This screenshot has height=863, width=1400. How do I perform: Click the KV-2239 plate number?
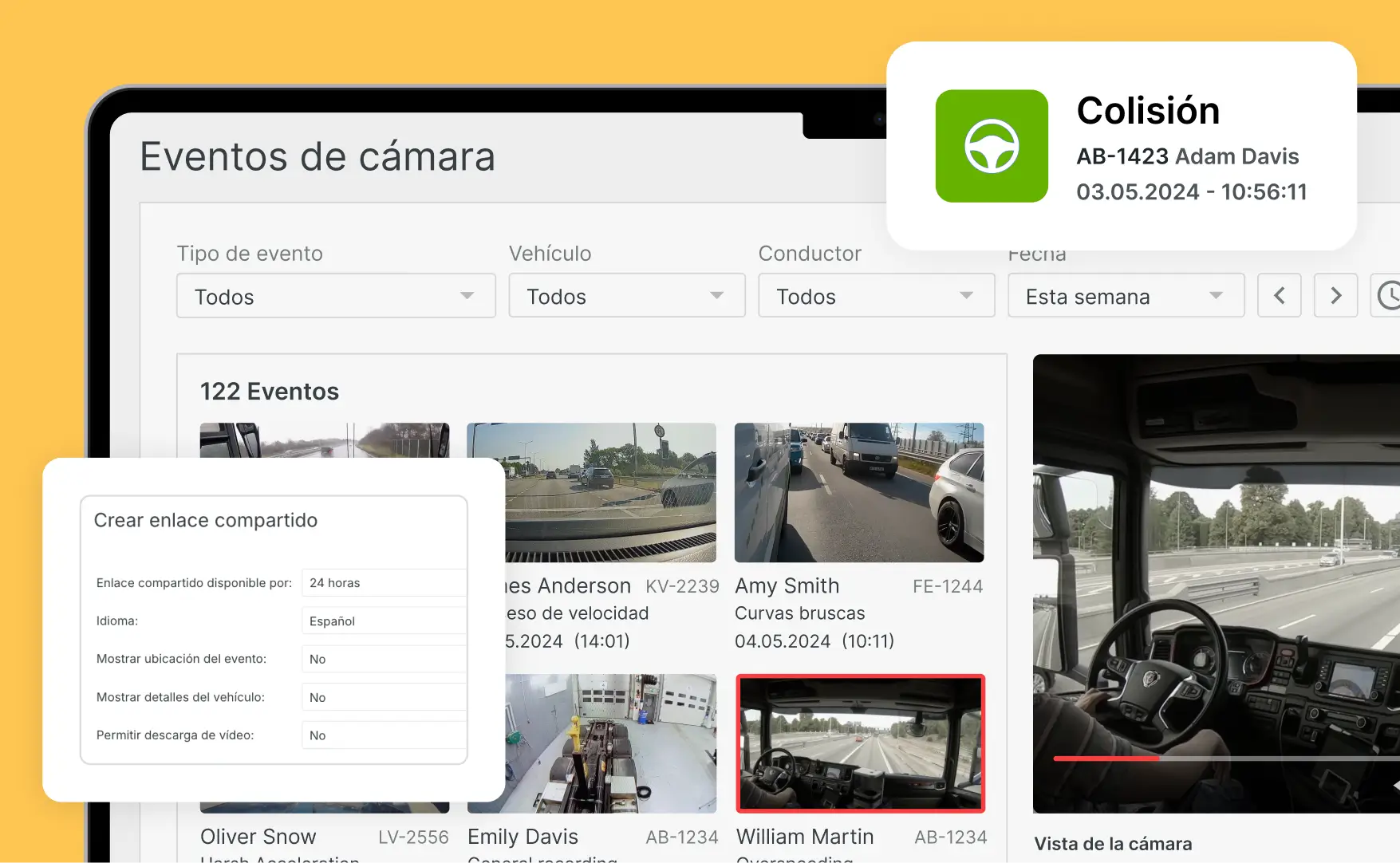pyautogui.click(x=682, y=587)
